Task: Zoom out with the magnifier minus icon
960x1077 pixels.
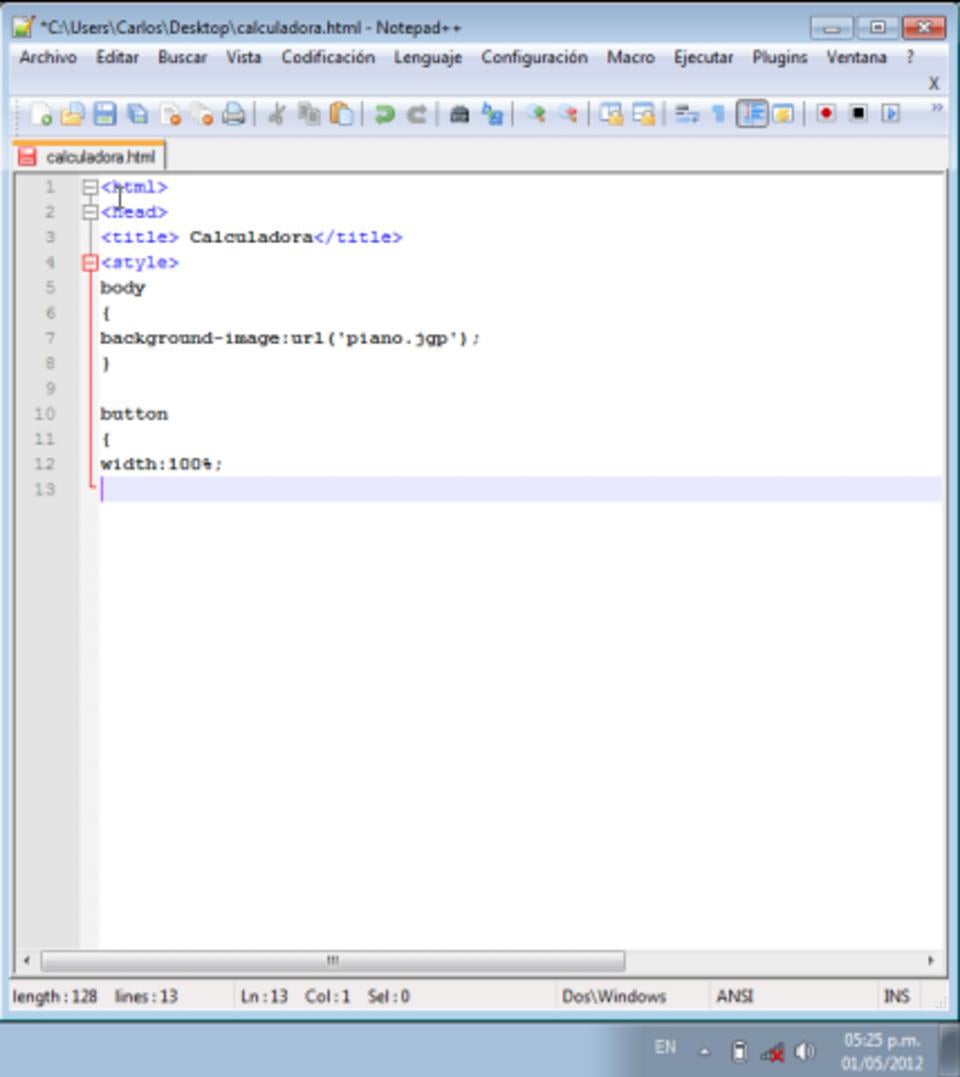Action: click(x=568, y=114)
